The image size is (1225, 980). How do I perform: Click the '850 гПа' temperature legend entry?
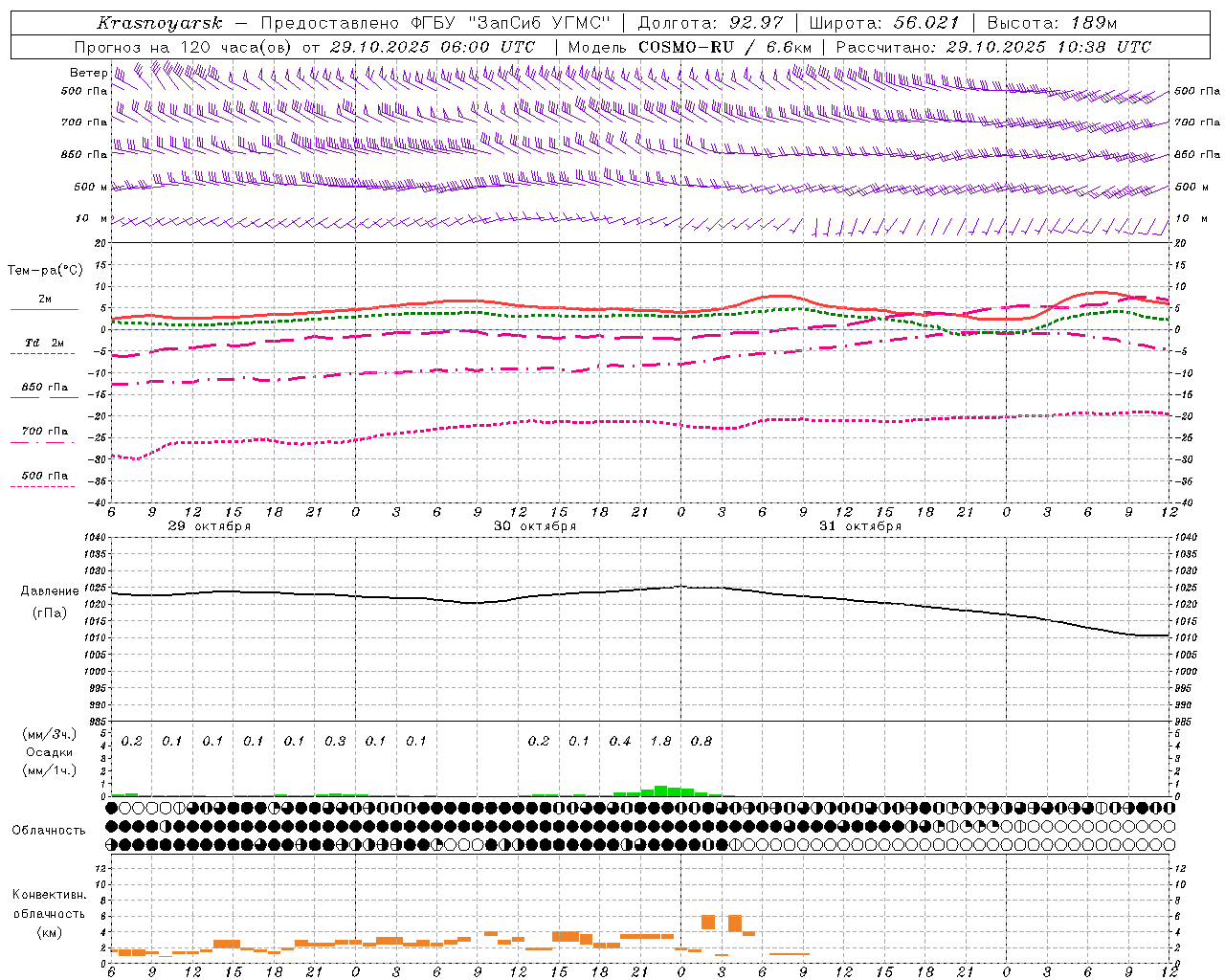pos(44,388)
